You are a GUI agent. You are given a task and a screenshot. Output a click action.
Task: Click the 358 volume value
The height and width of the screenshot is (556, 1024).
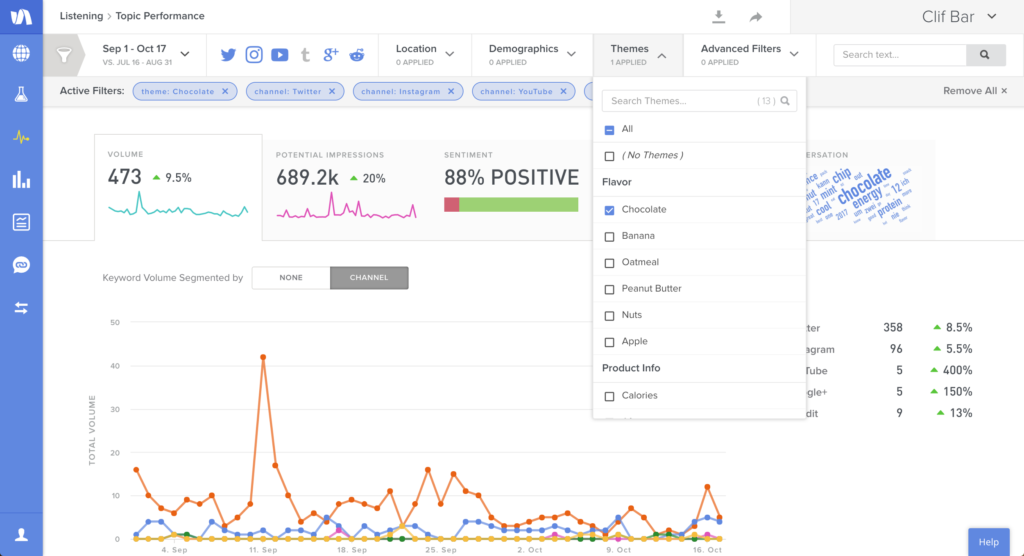click(x=893, y=327)
